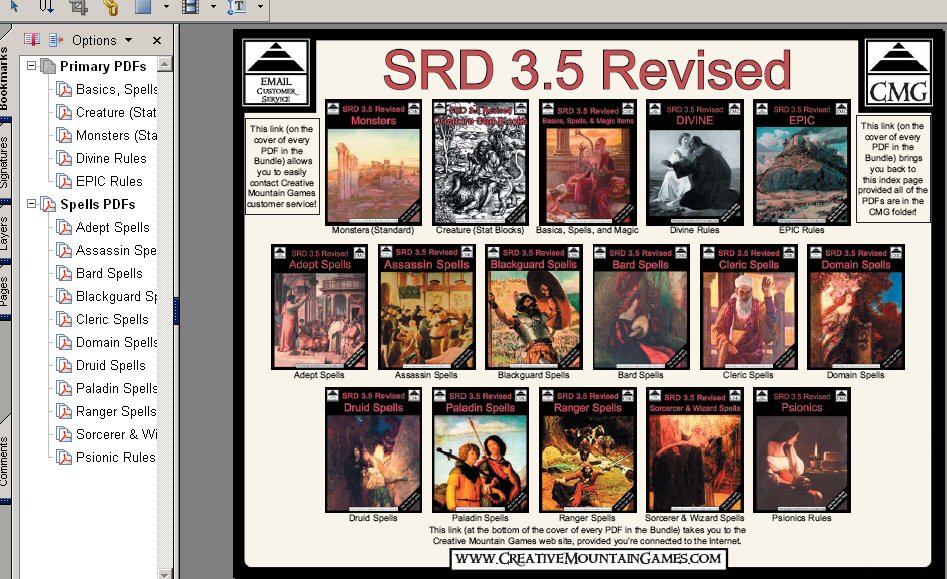Select the Spells PDFs bookmark

click(x=97, y=204)
